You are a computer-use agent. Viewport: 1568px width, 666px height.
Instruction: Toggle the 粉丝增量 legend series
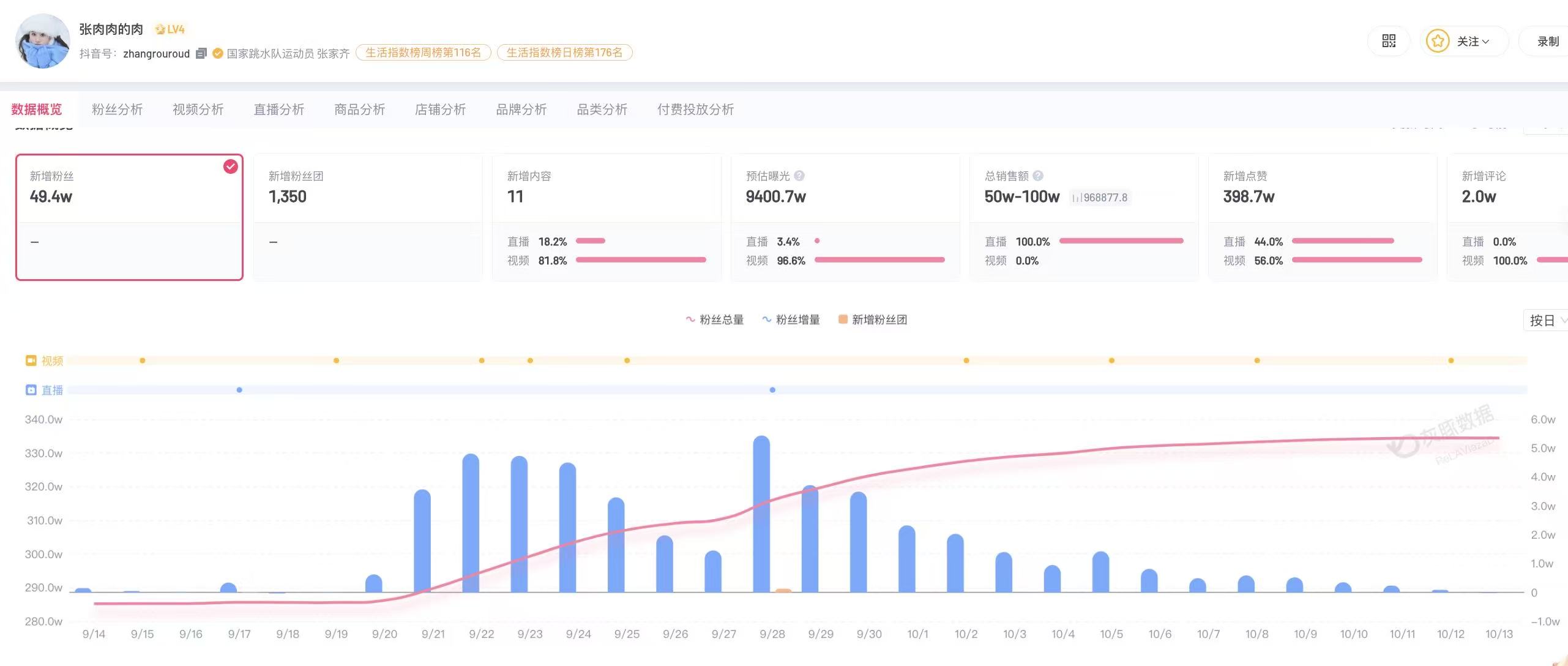791,320
